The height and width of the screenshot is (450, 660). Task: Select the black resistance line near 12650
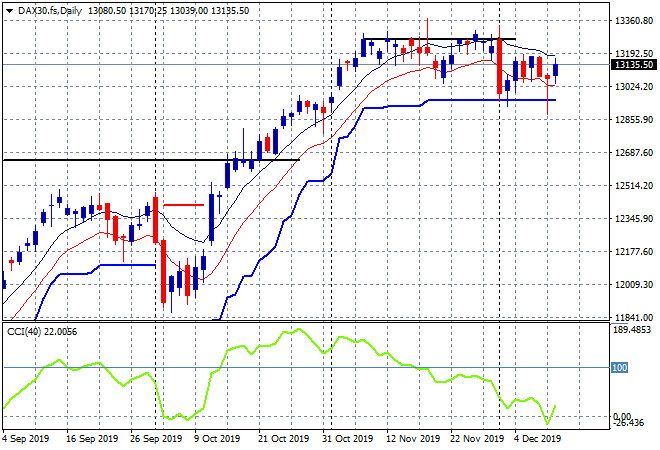tap(151, 160)
